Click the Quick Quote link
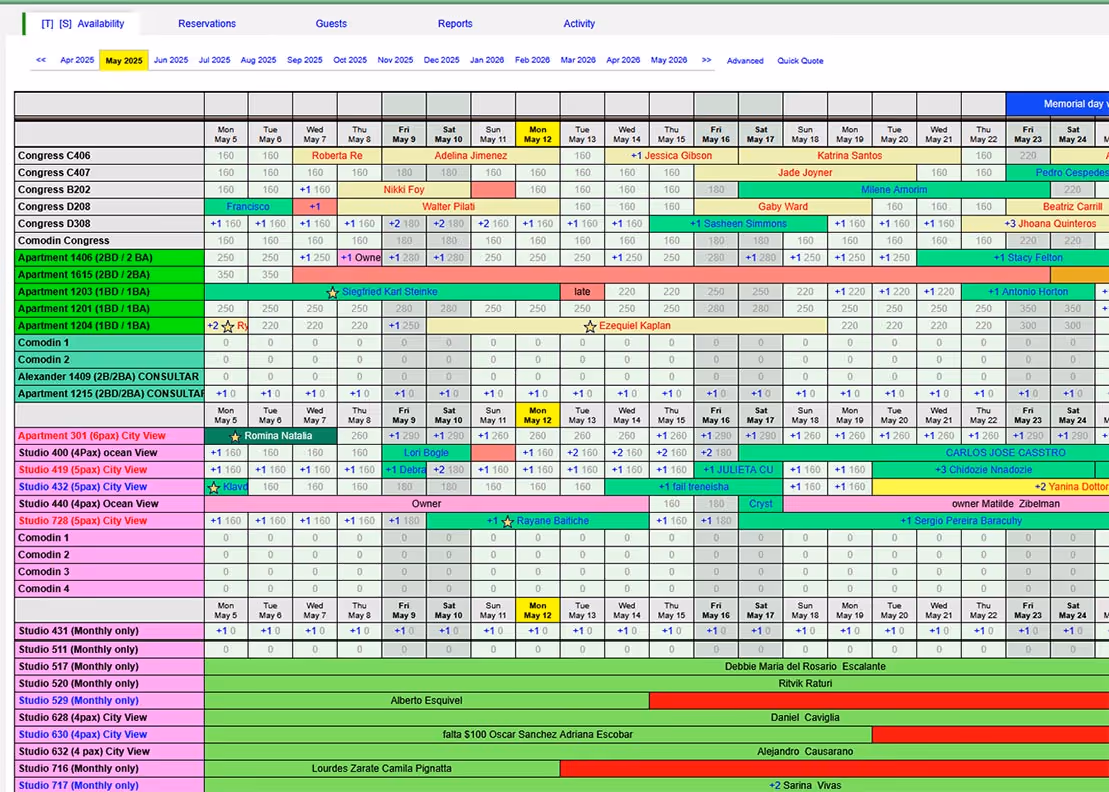1109x792 pixels. coord(800,61)
